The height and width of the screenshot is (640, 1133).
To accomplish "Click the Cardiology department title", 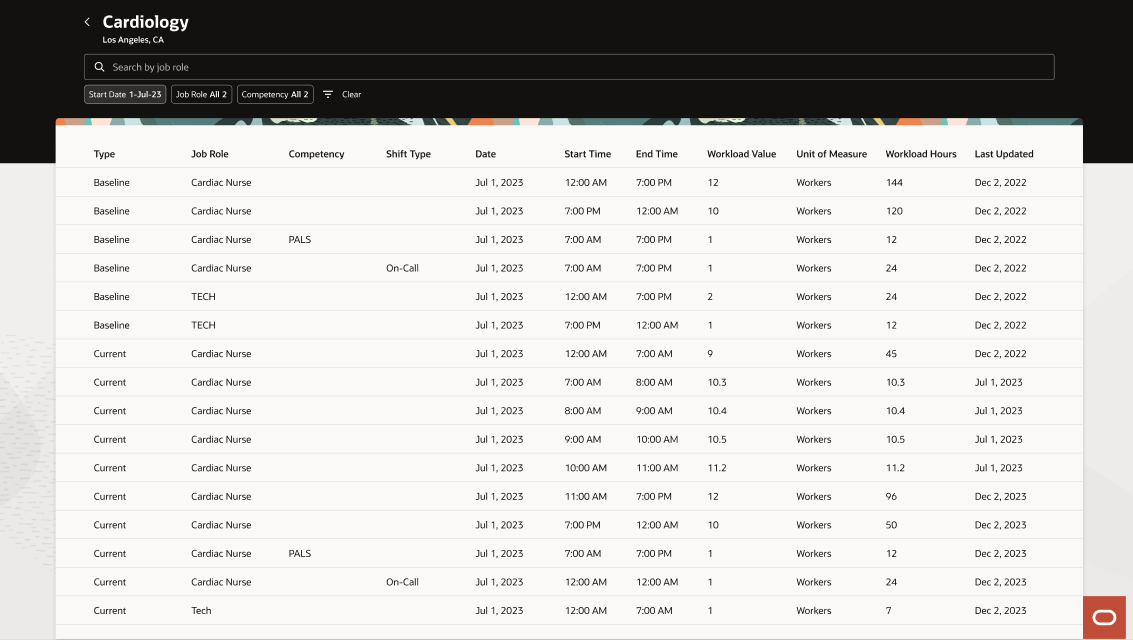I will [x=145, y=21].
